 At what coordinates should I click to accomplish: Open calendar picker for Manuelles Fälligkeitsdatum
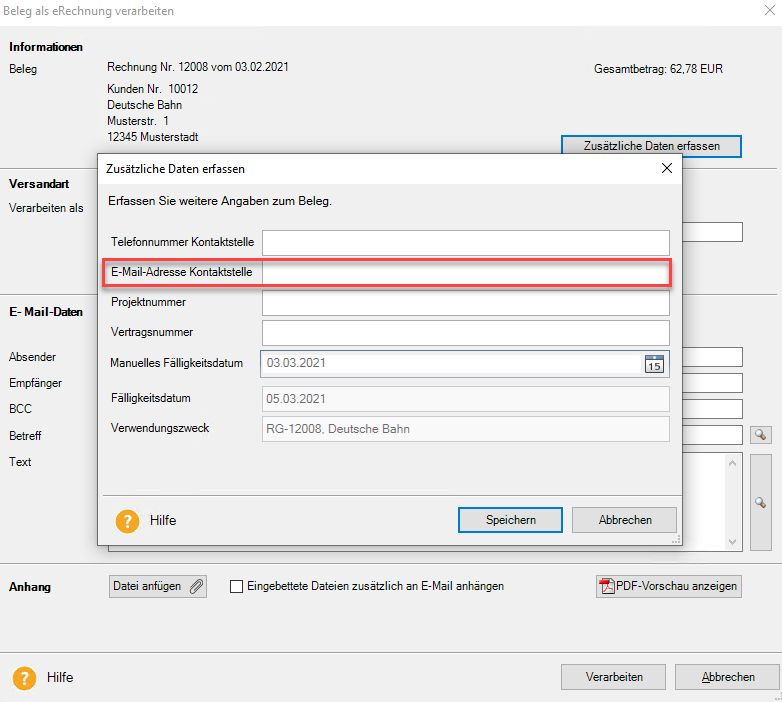point(653,363)
